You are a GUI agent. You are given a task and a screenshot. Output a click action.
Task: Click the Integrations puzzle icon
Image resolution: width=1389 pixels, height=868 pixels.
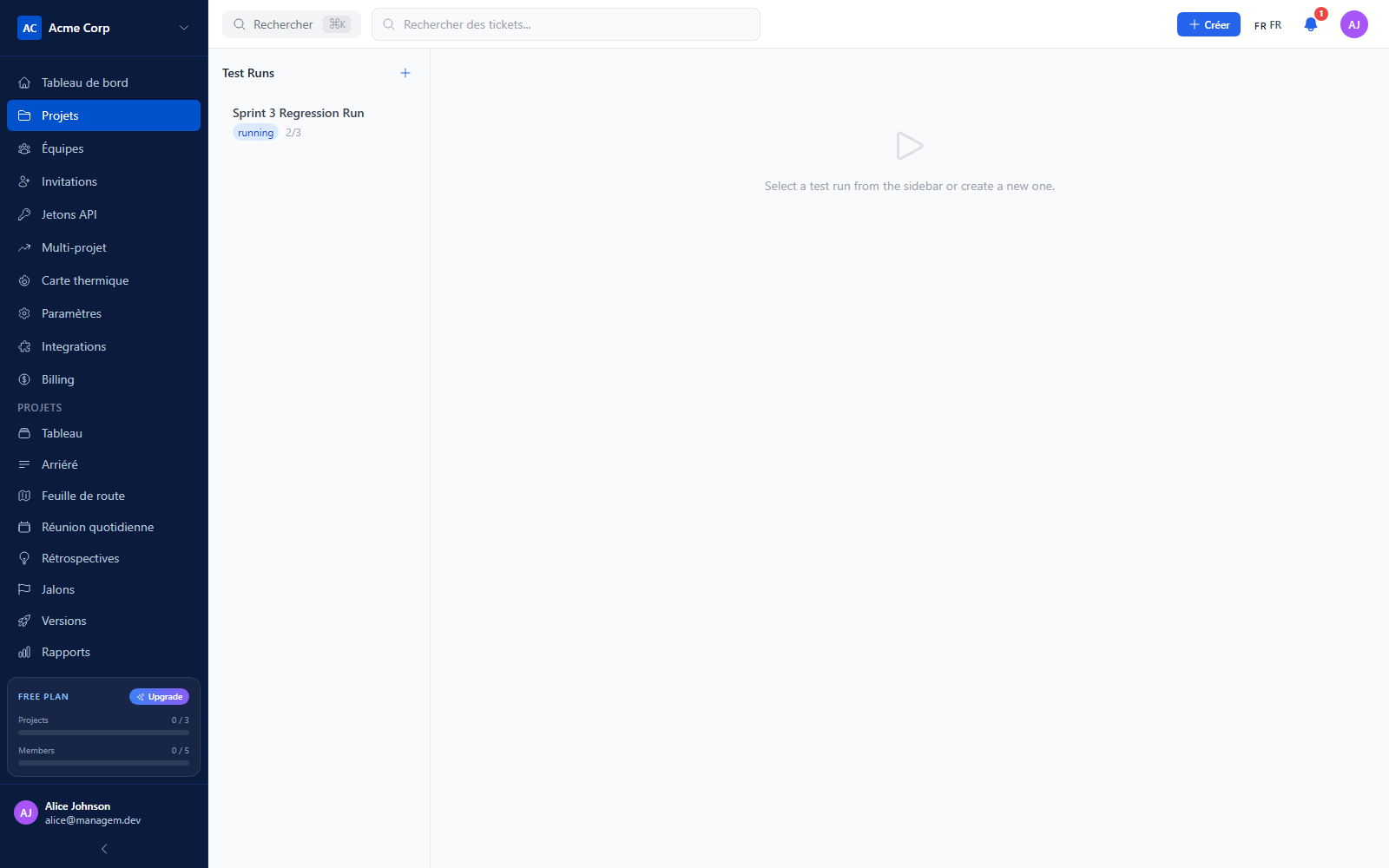pyautogui.click(x=24, y=346)
